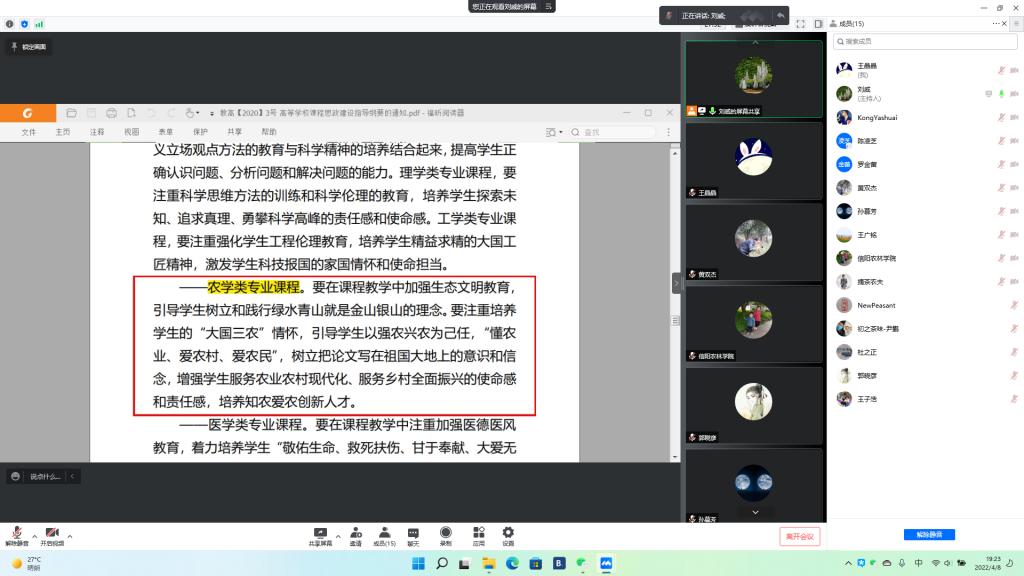Toggle 开启视频 camera in bottom toolbar

click(x=51, y=534)
